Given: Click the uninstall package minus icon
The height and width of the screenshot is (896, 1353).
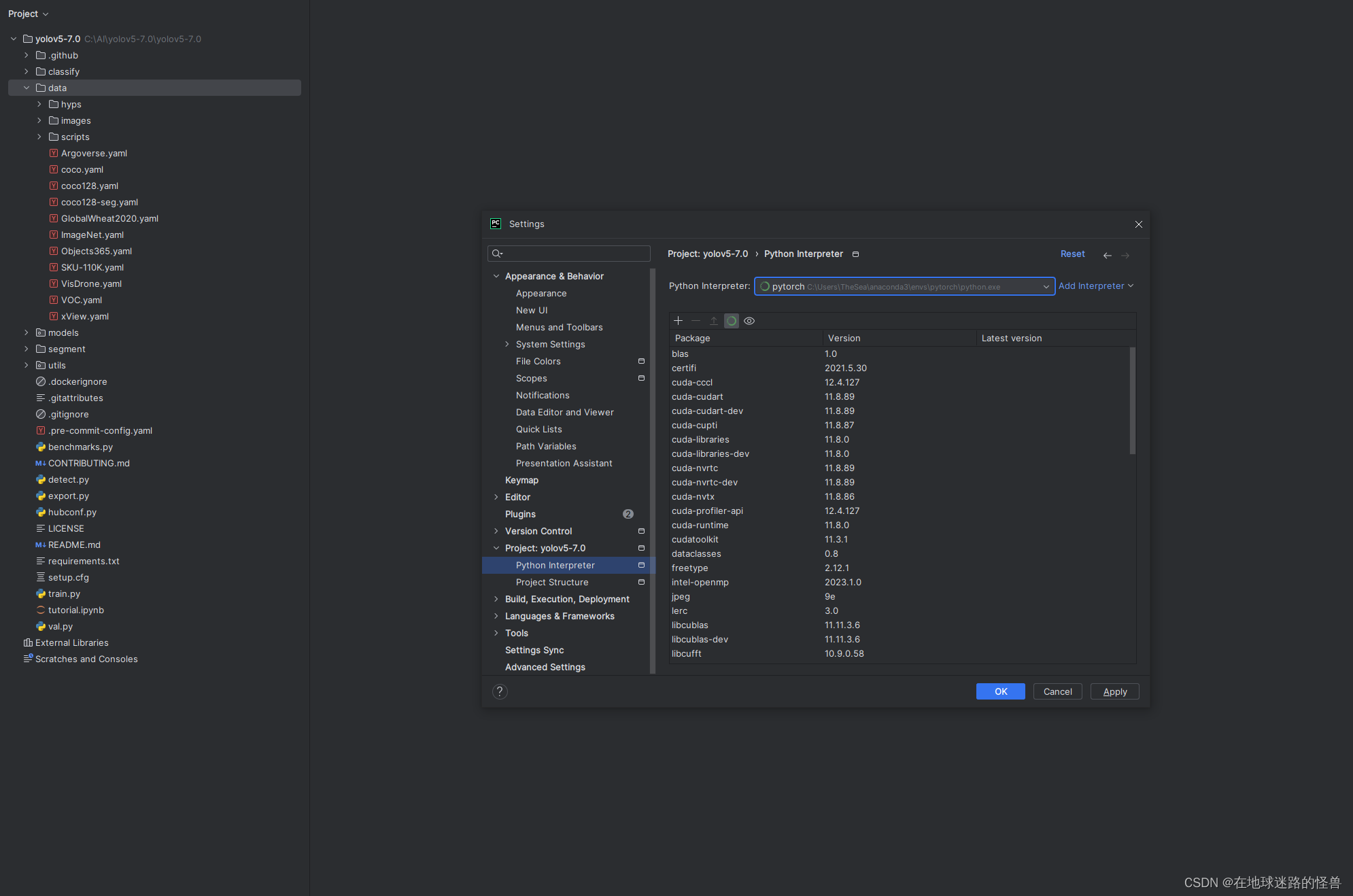Looking at the screenshot, I should coord(696,321).
